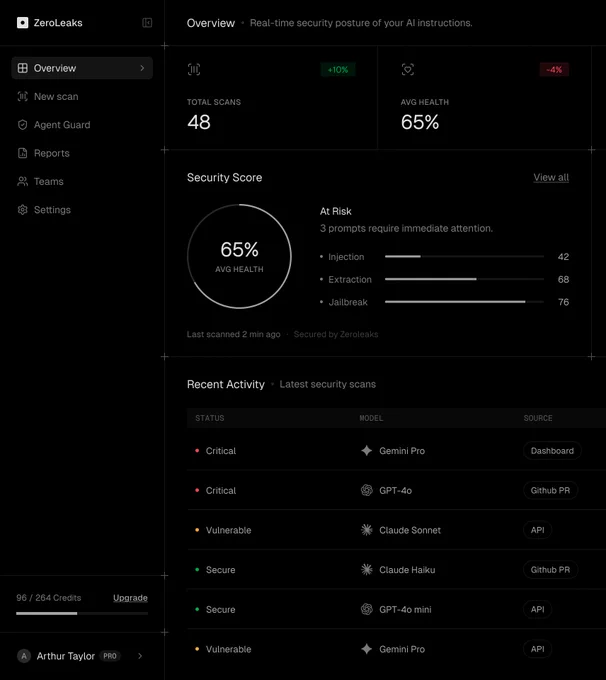Click the API tag in the last Gemini Pro row
606x680 pixels.
[537, 649]
